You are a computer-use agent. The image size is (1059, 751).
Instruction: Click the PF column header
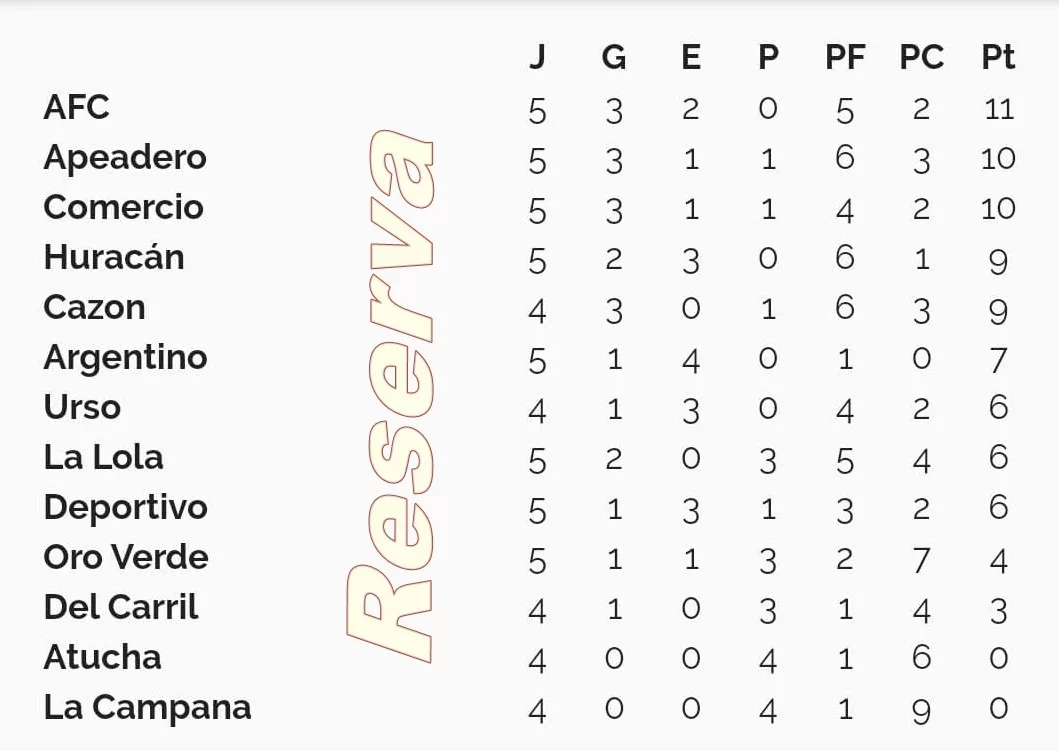click(x=845, y=57)
